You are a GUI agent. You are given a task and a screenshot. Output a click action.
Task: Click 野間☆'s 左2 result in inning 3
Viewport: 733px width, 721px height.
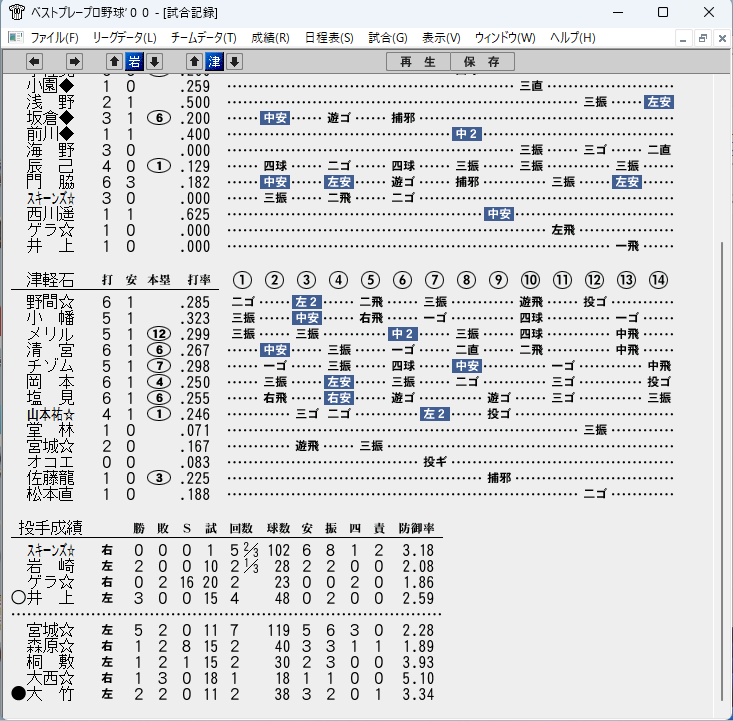tap(307, 302)
